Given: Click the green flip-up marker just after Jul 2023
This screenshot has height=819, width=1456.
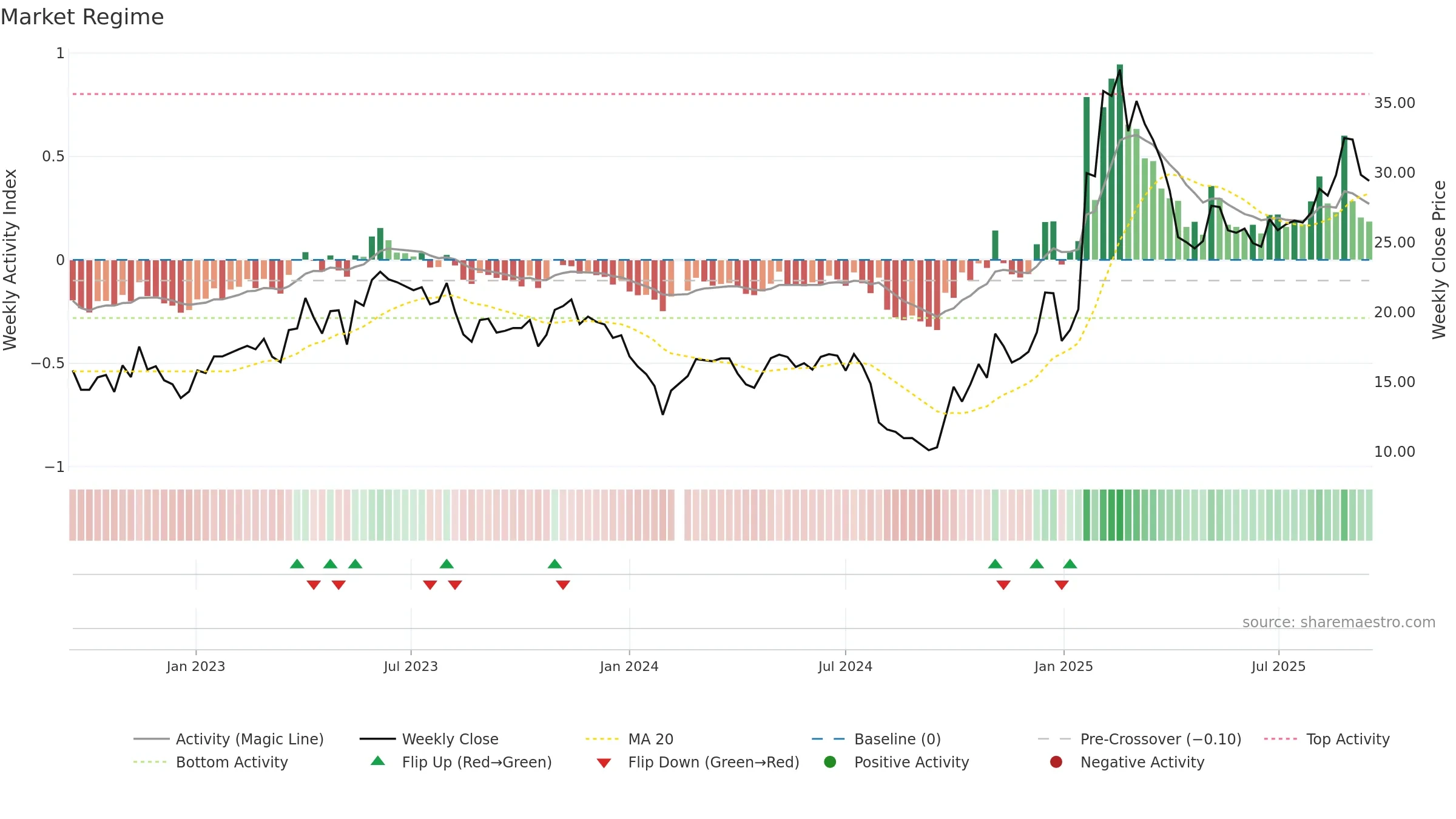Looking at the screenshot, I should (447, 564).
